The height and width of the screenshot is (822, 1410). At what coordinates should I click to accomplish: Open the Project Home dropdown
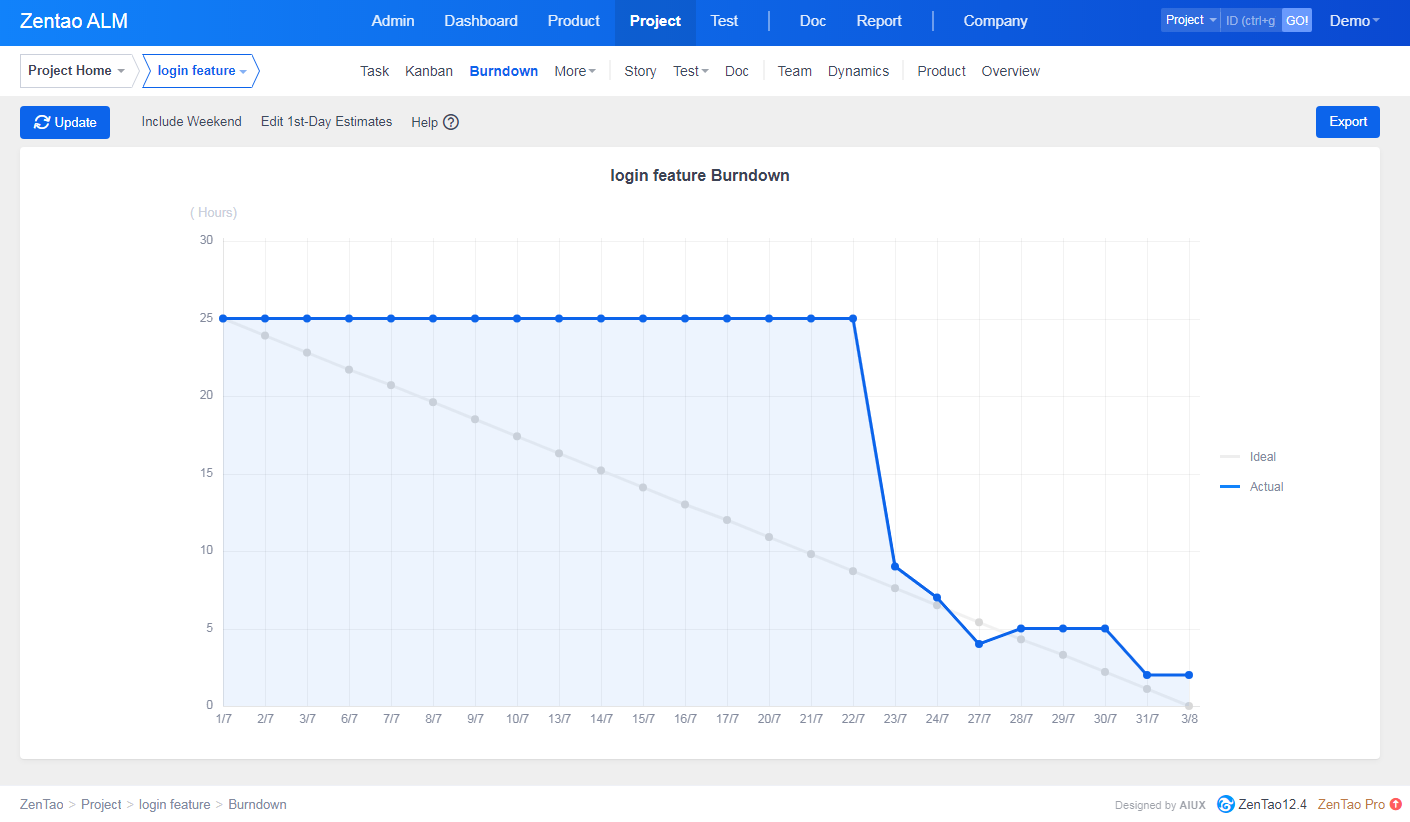point(77,71)
